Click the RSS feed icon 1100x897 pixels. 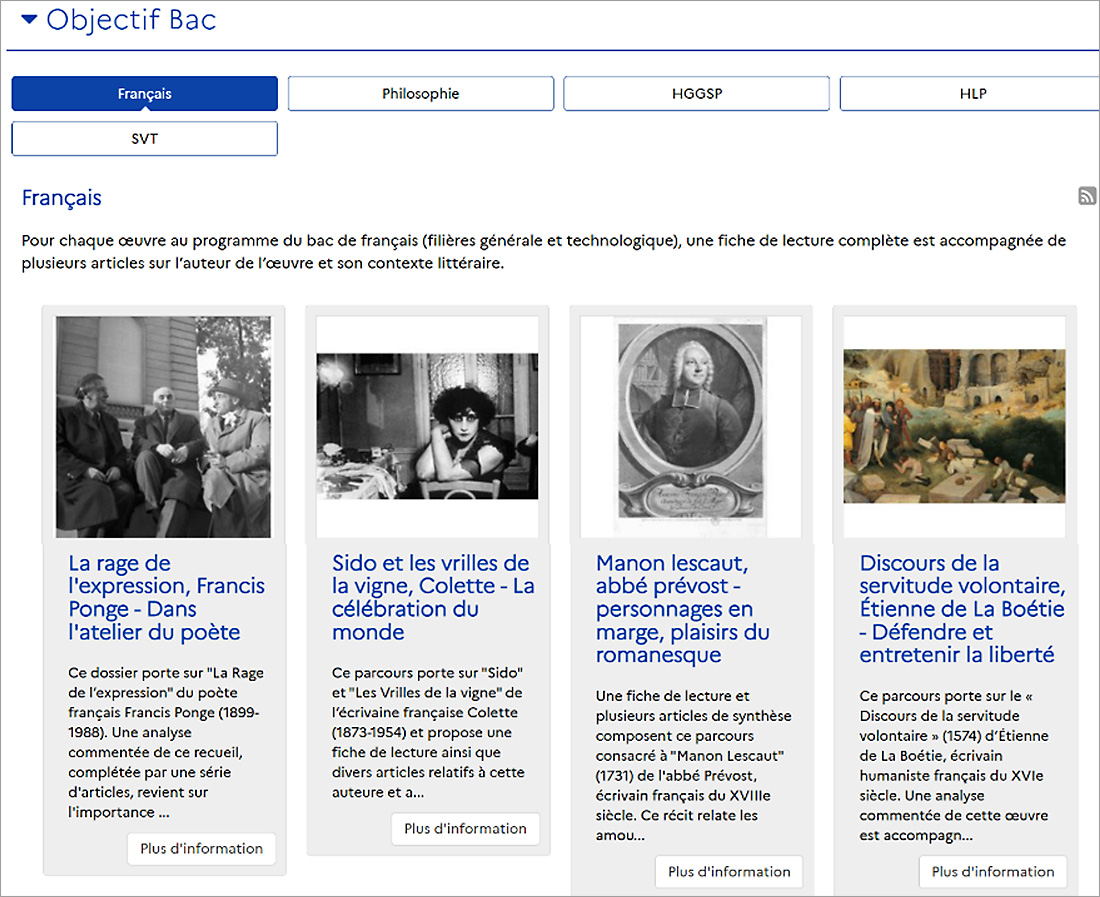[1087, 197]
